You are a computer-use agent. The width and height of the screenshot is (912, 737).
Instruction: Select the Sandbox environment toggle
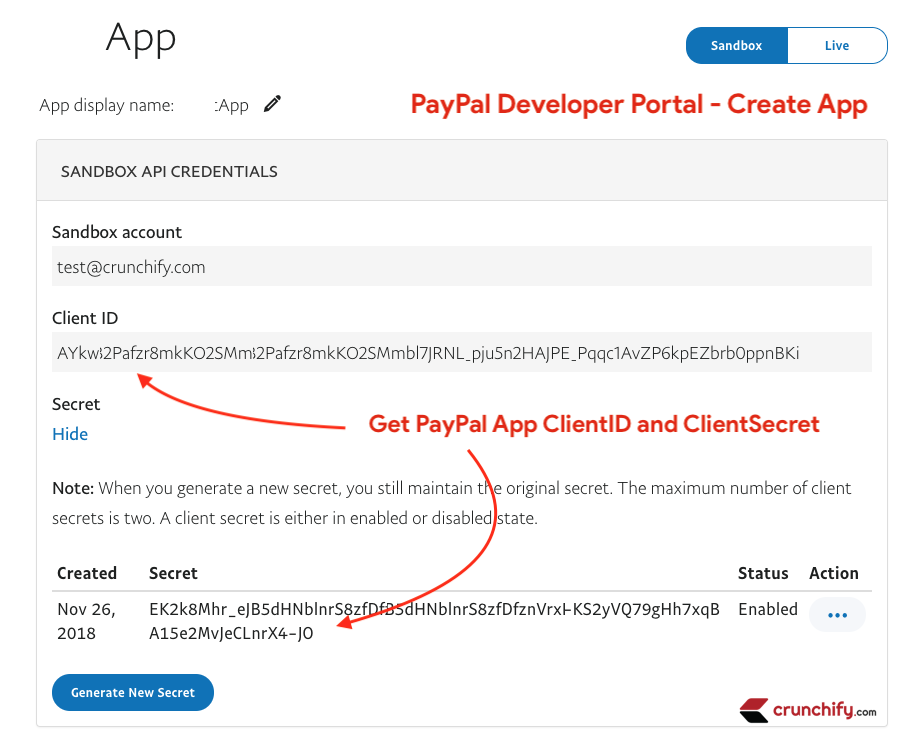(736, 45)
